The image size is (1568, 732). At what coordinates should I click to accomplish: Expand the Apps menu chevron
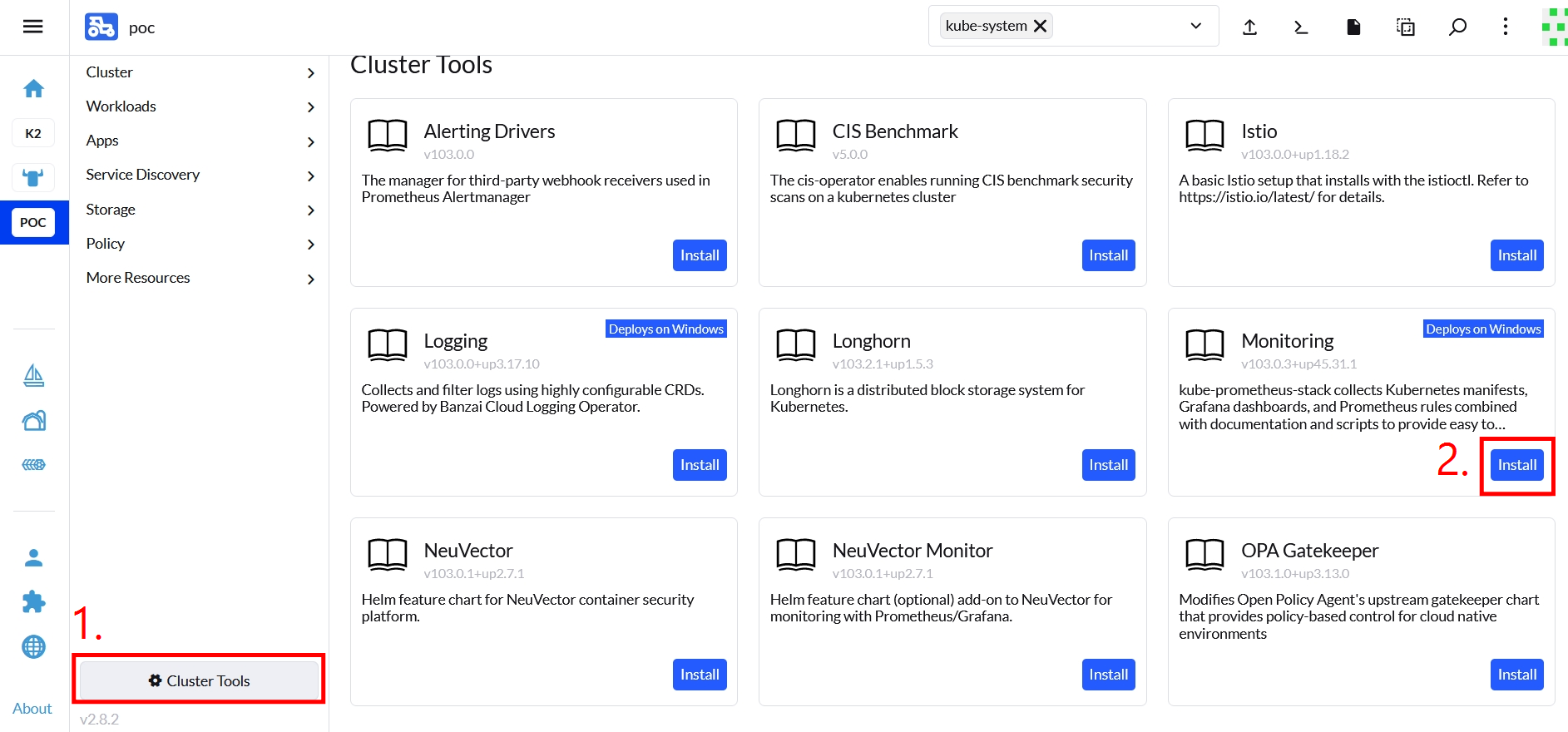[x=311, y=142]
